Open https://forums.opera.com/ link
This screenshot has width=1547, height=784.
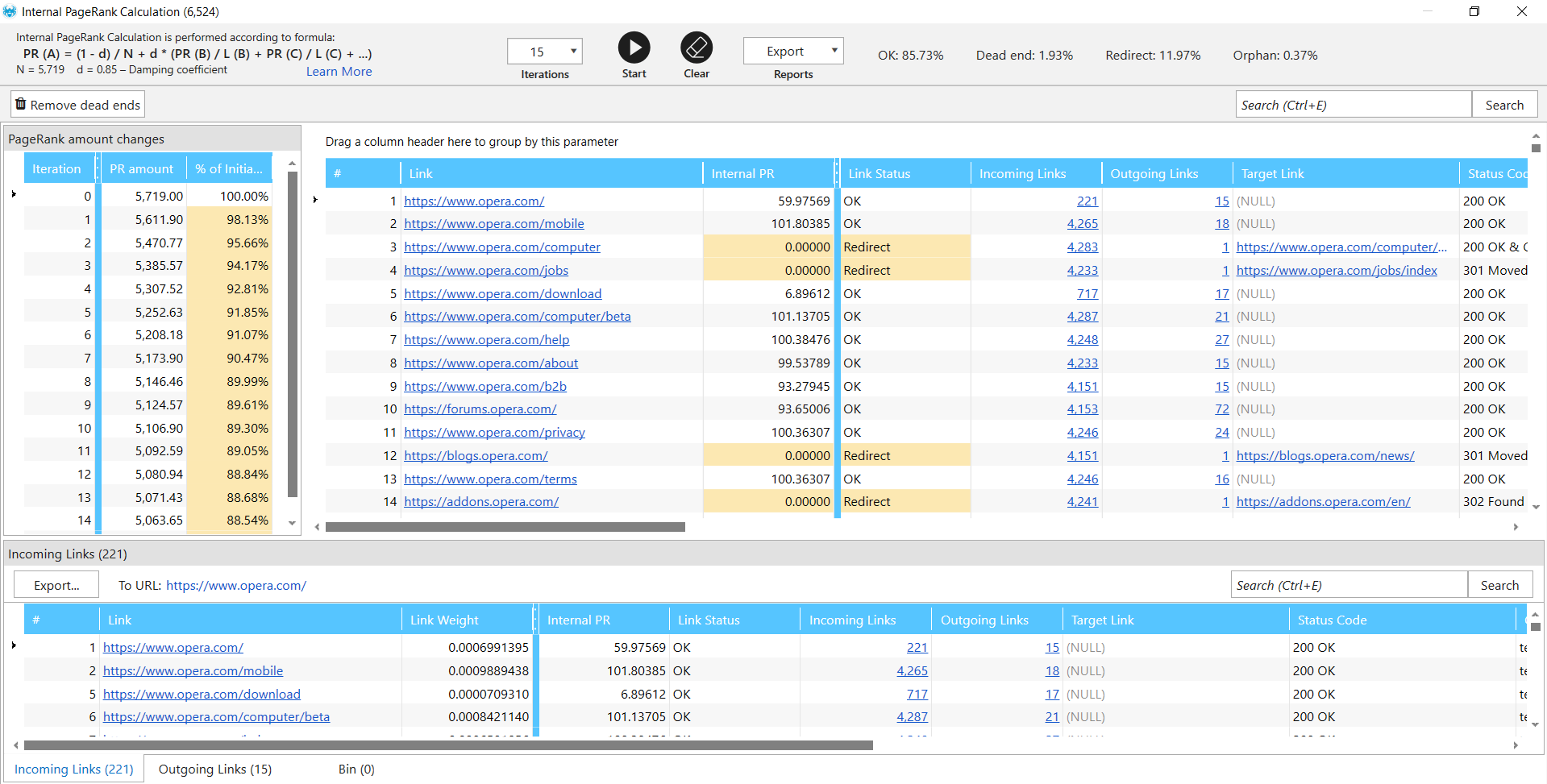pyautogui.click(x=480, y=409)
